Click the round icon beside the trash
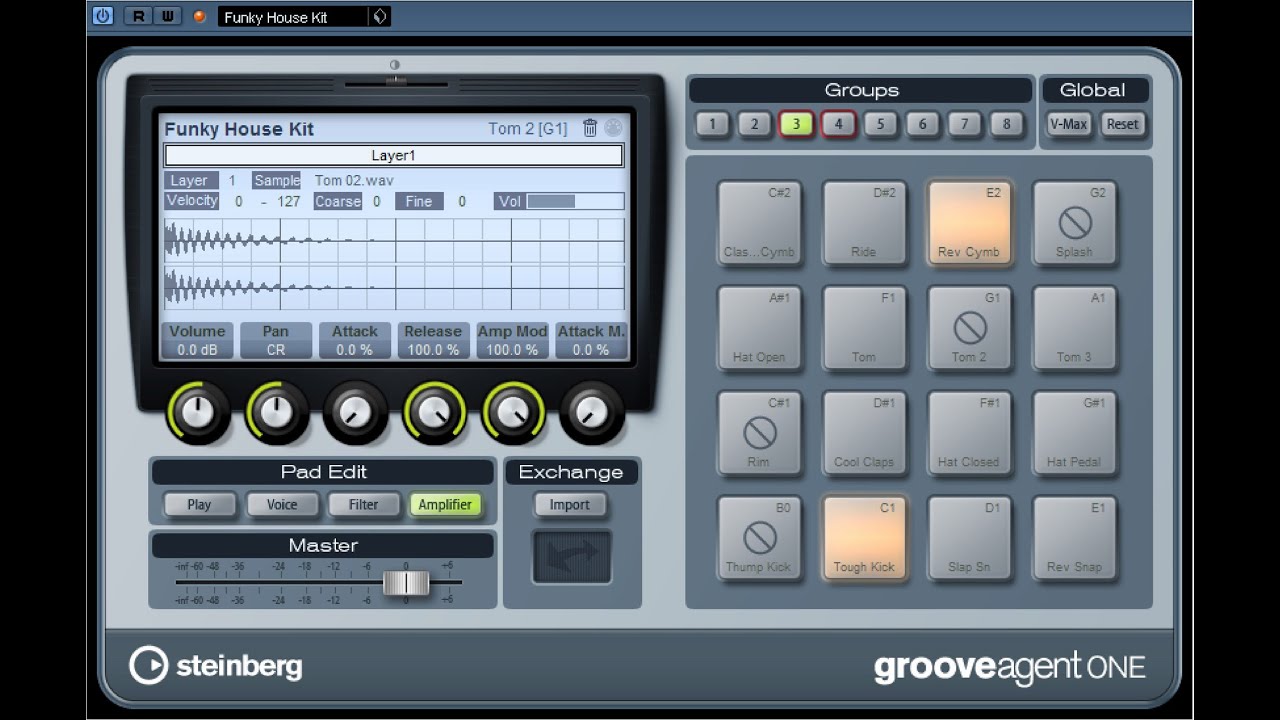 (x=613, y=128)
